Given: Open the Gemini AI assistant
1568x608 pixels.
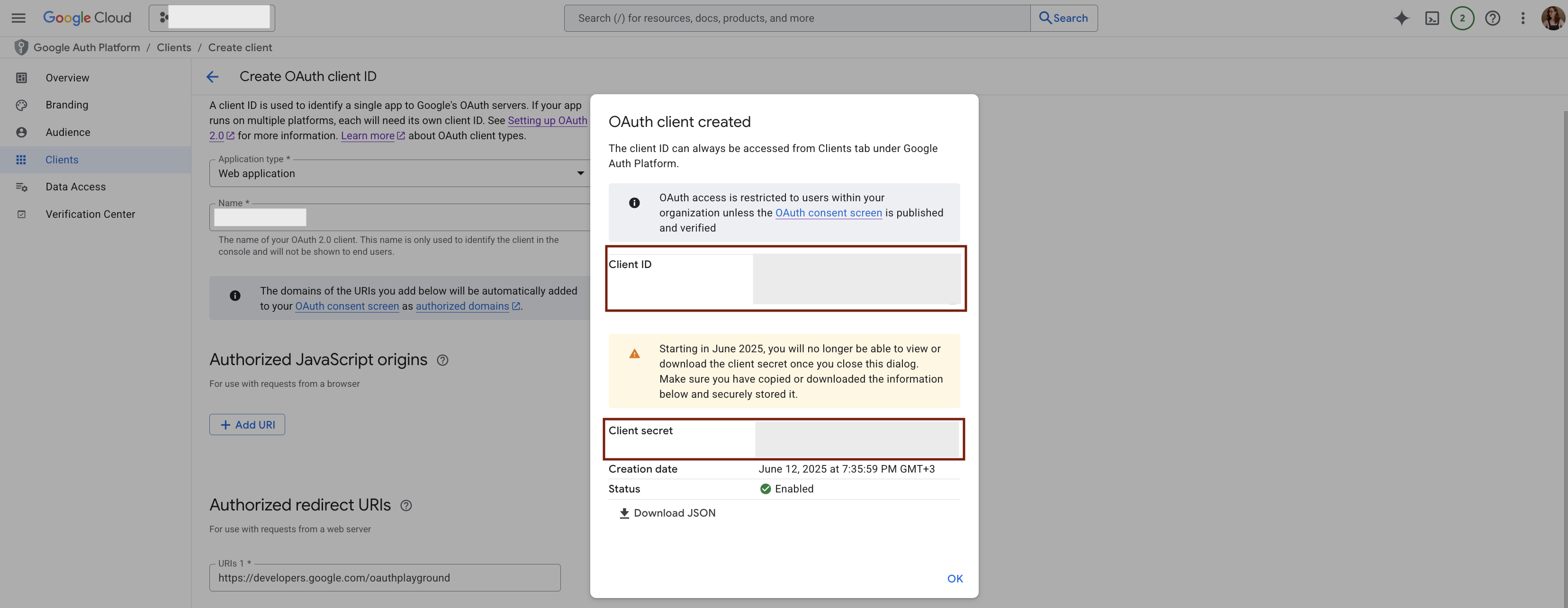Looking at the screenshot, I should (x=1401, y=18).
